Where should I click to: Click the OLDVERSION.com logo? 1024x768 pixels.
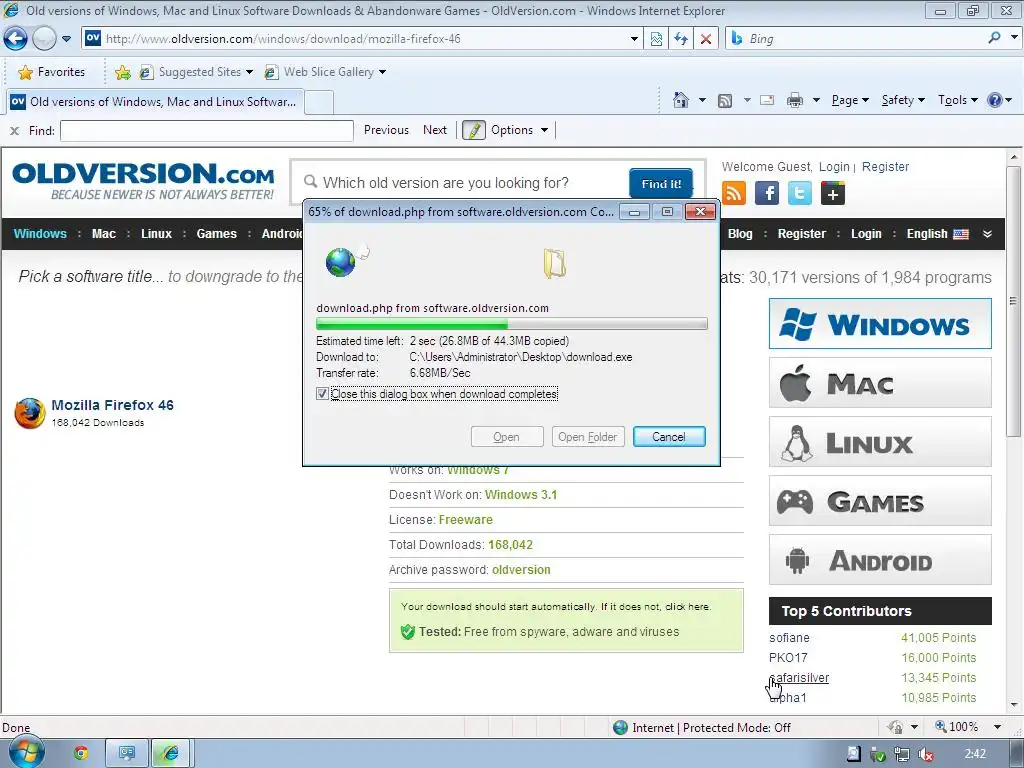click(x=143, y=182)
